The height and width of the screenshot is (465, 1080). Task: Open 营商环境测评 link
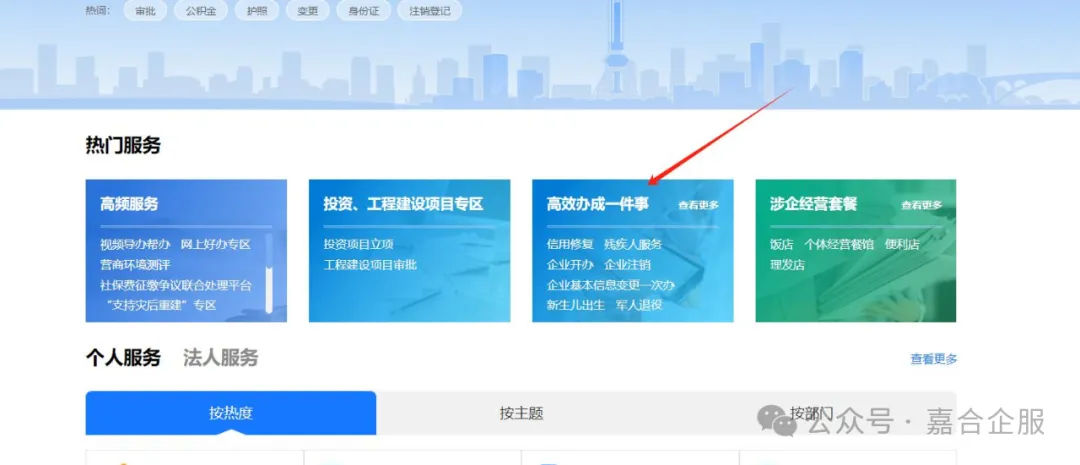pyautogui.click(x=135, y=265)
